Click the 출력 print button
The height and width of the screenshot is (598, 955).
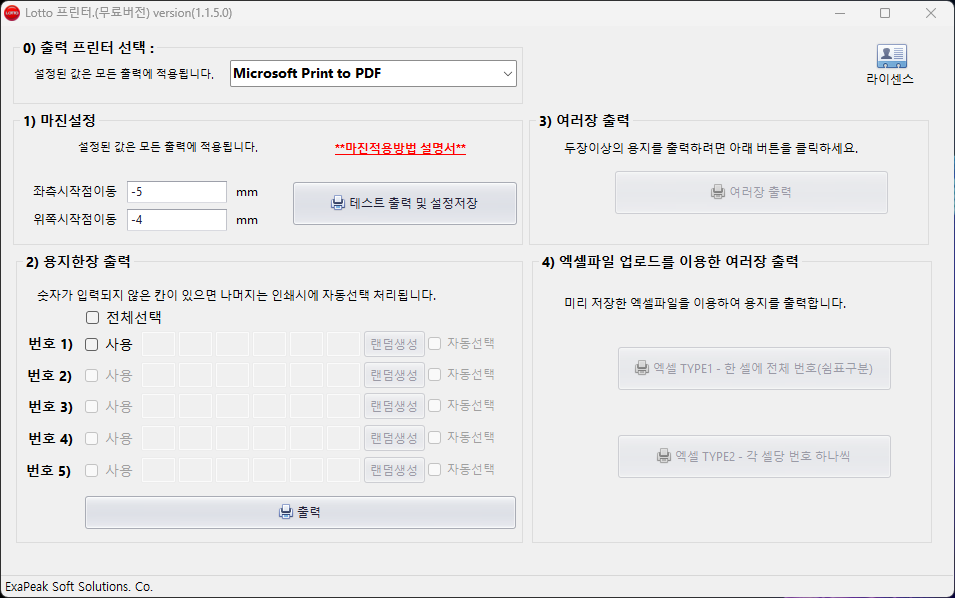[x=300, y=512]
